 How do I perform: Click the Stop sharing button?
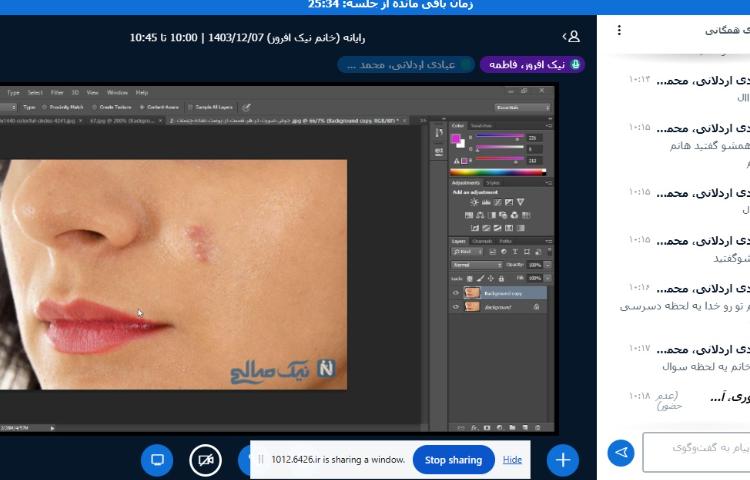(x=453, y=460)
